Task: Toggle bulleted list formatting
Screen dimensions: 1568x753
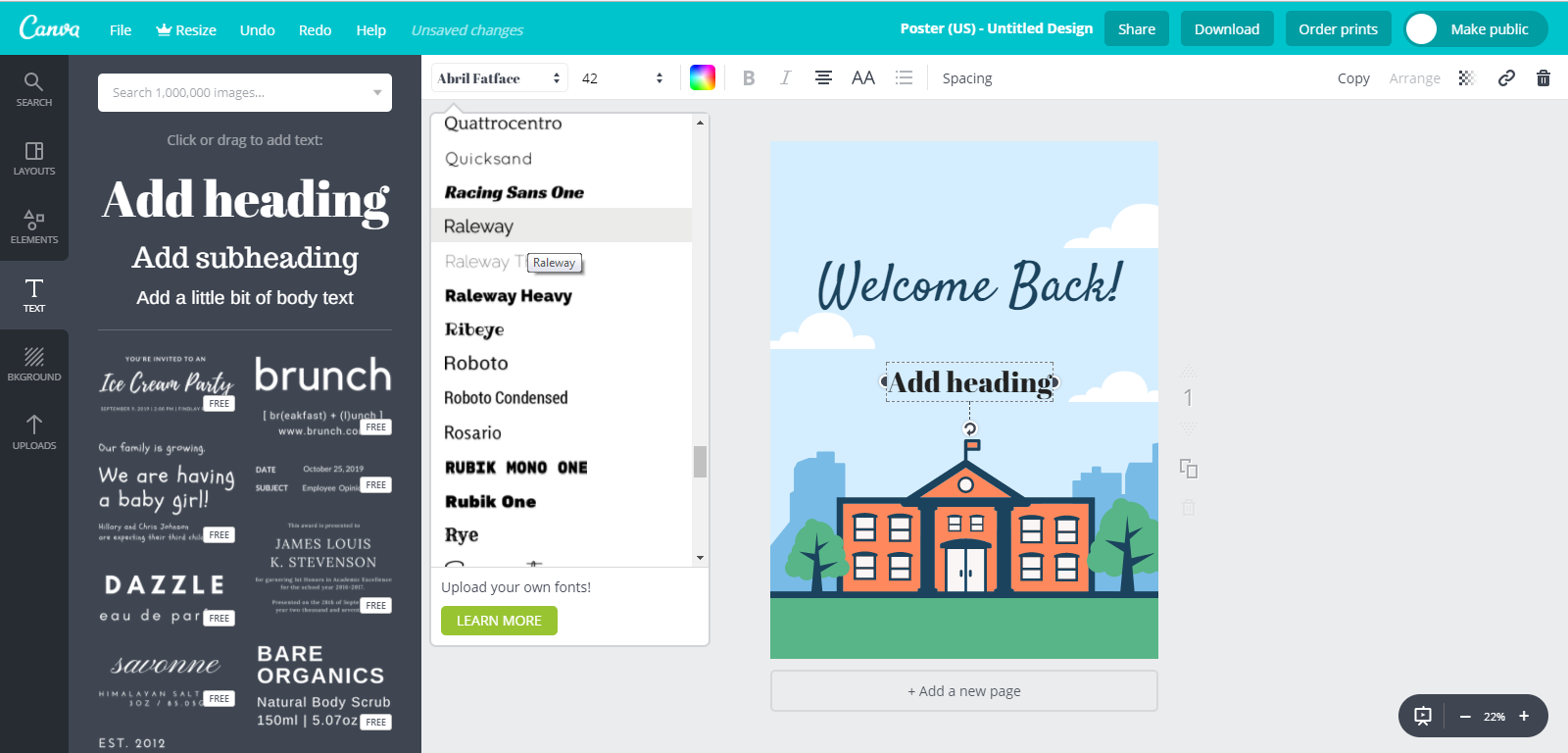Action: [x=904, y=78]
